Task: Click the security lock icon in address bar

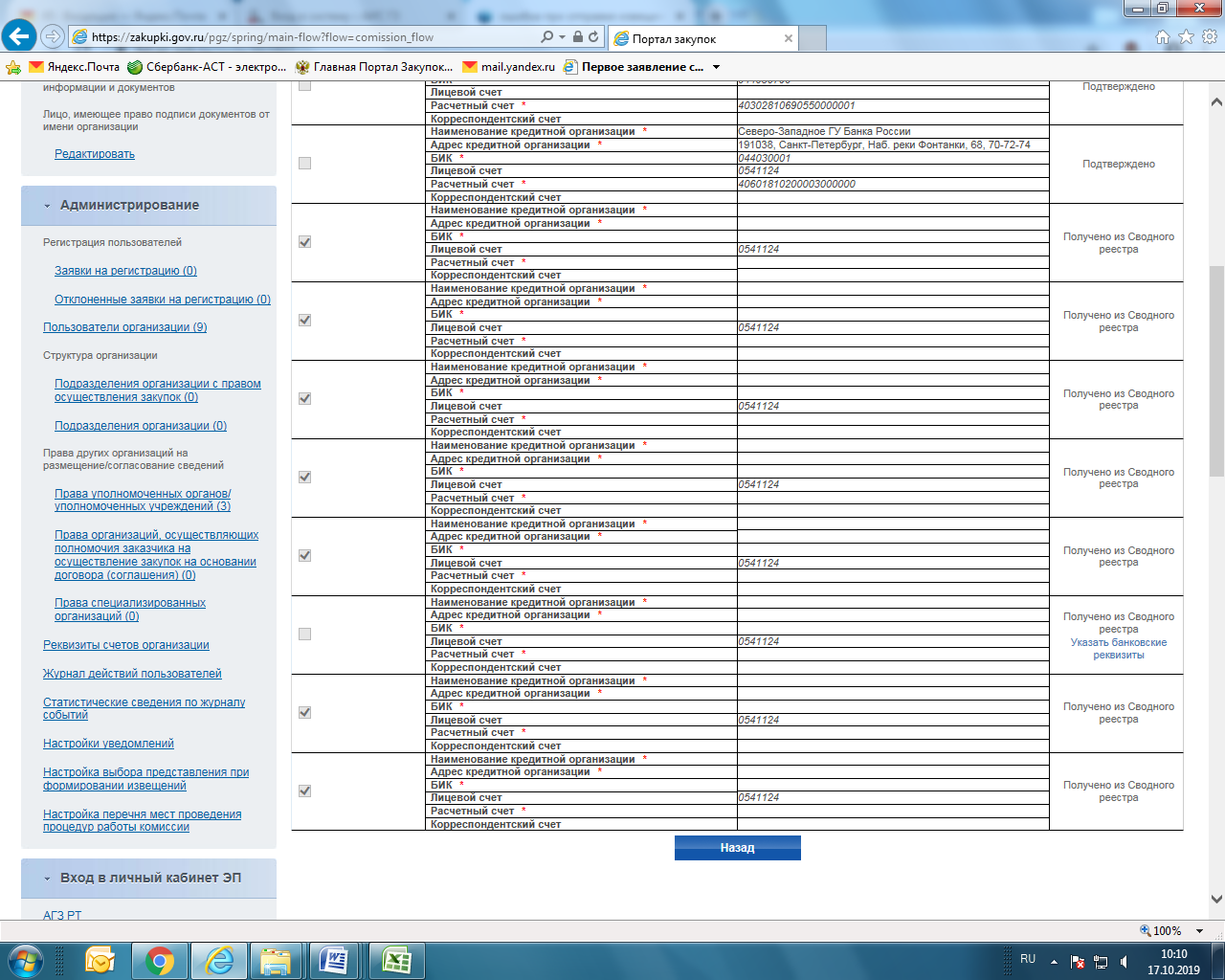Action: [x=577, y=37]
